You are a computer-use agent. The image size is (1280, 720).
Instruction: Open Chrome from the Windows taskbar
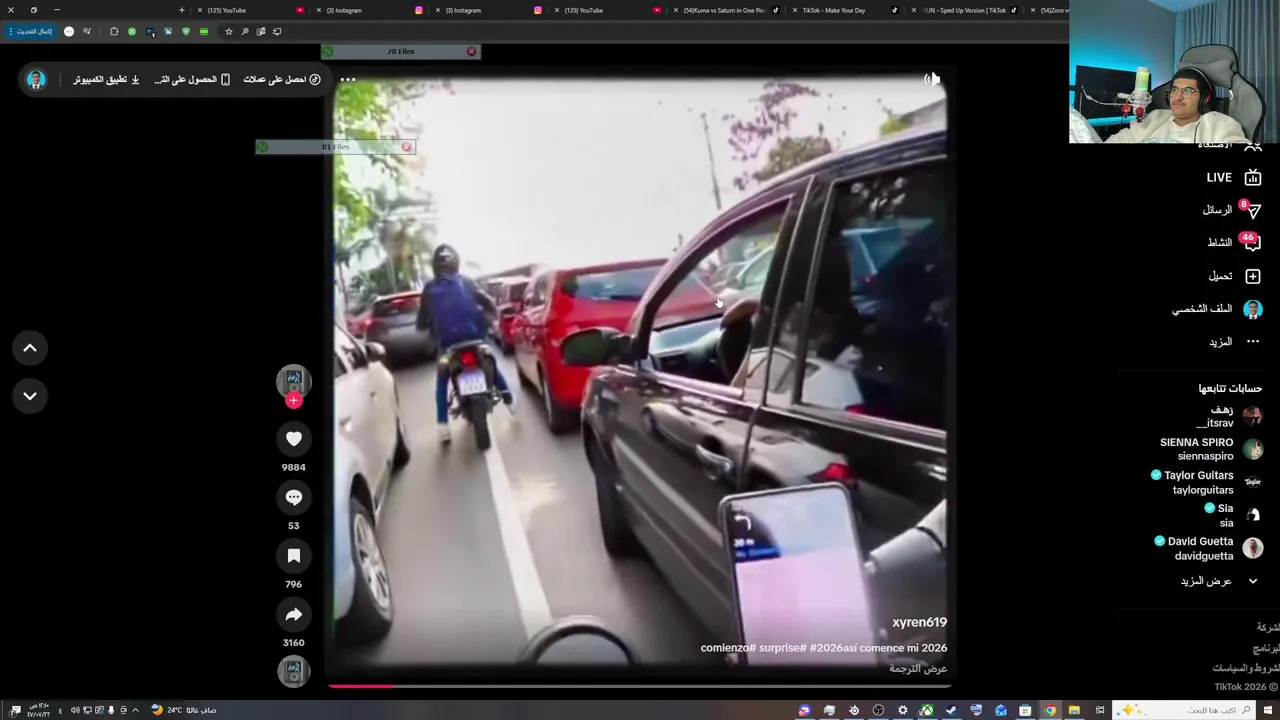point(1050,710)
